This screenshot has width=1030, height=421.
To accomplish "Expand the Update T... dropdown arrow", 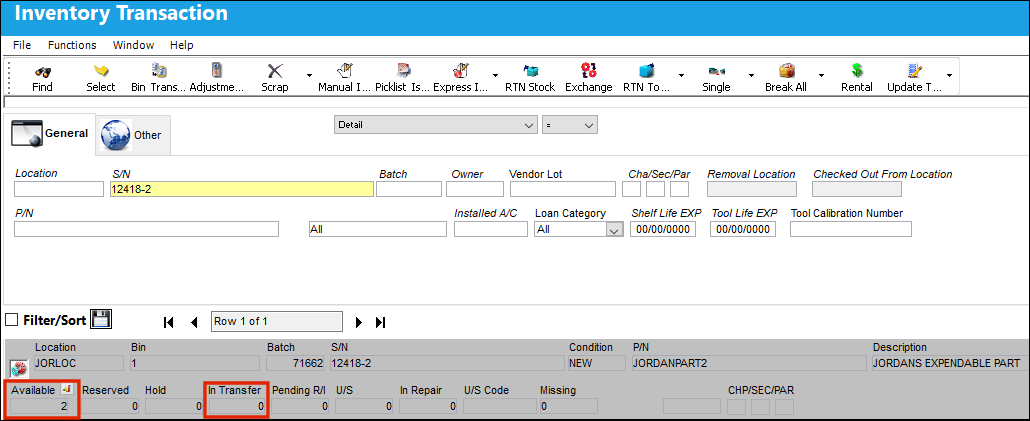I will [949, 76].
